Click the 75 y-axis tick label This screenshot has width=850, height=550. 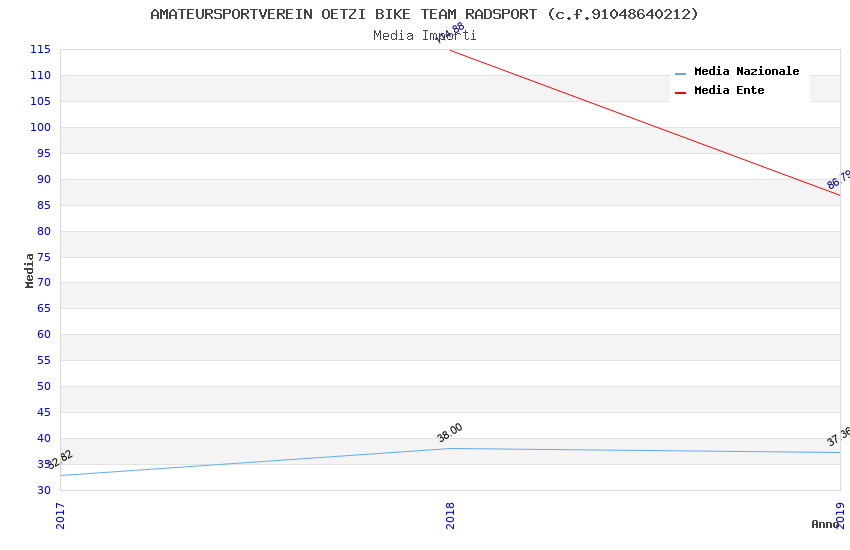[x=44, y=257]
